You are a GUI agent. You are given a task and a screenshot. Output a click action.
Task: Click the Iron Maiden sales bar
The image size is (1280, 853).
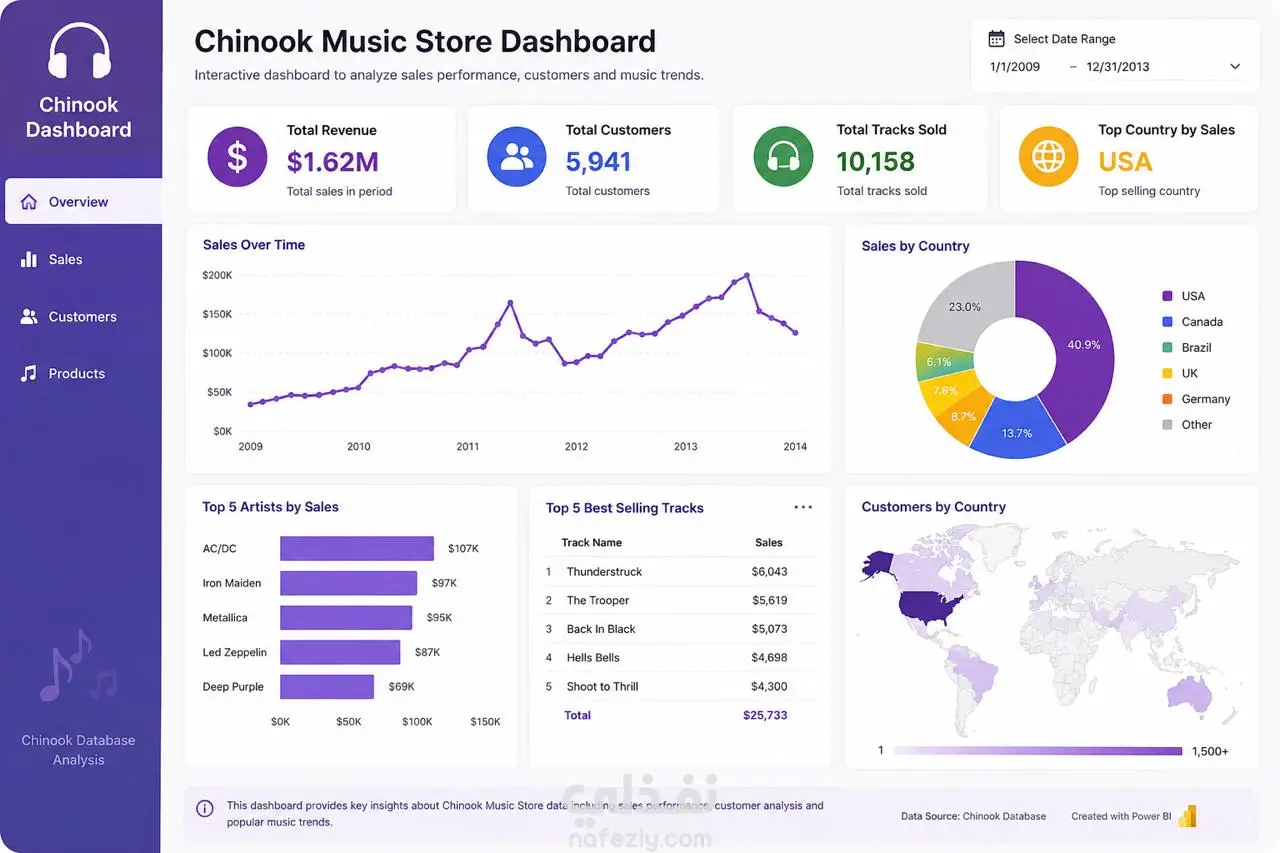coord(348,583)
